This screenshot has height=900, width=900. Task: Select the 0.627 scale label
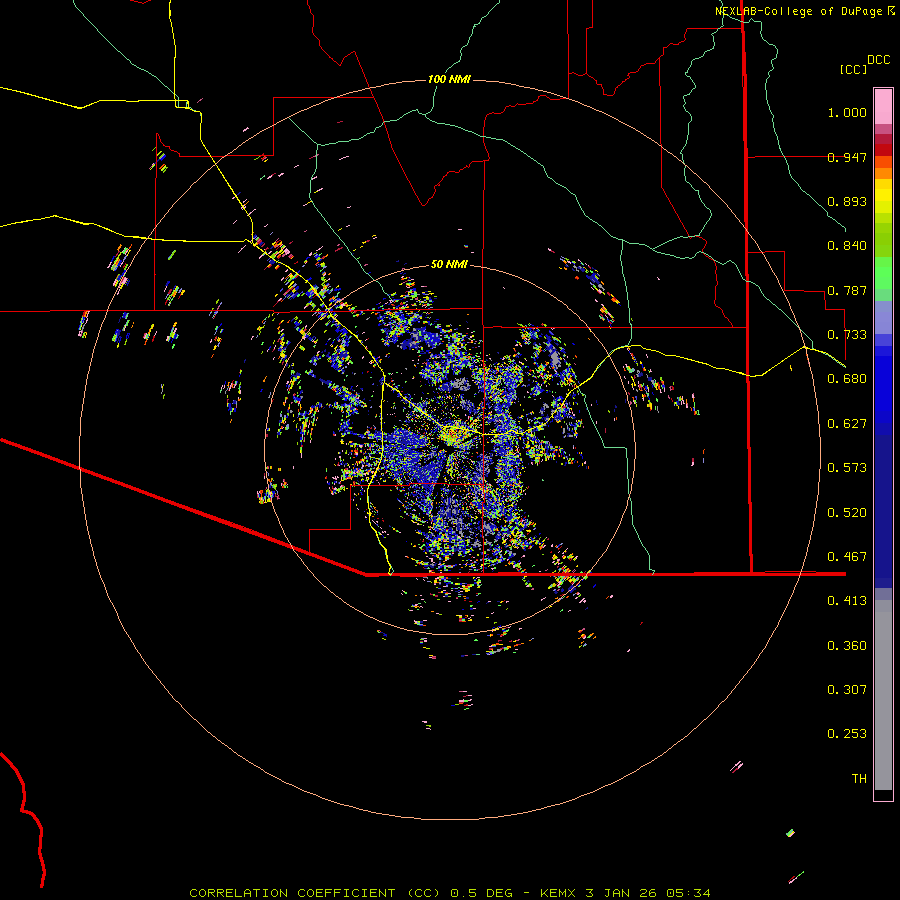(847, 424)
